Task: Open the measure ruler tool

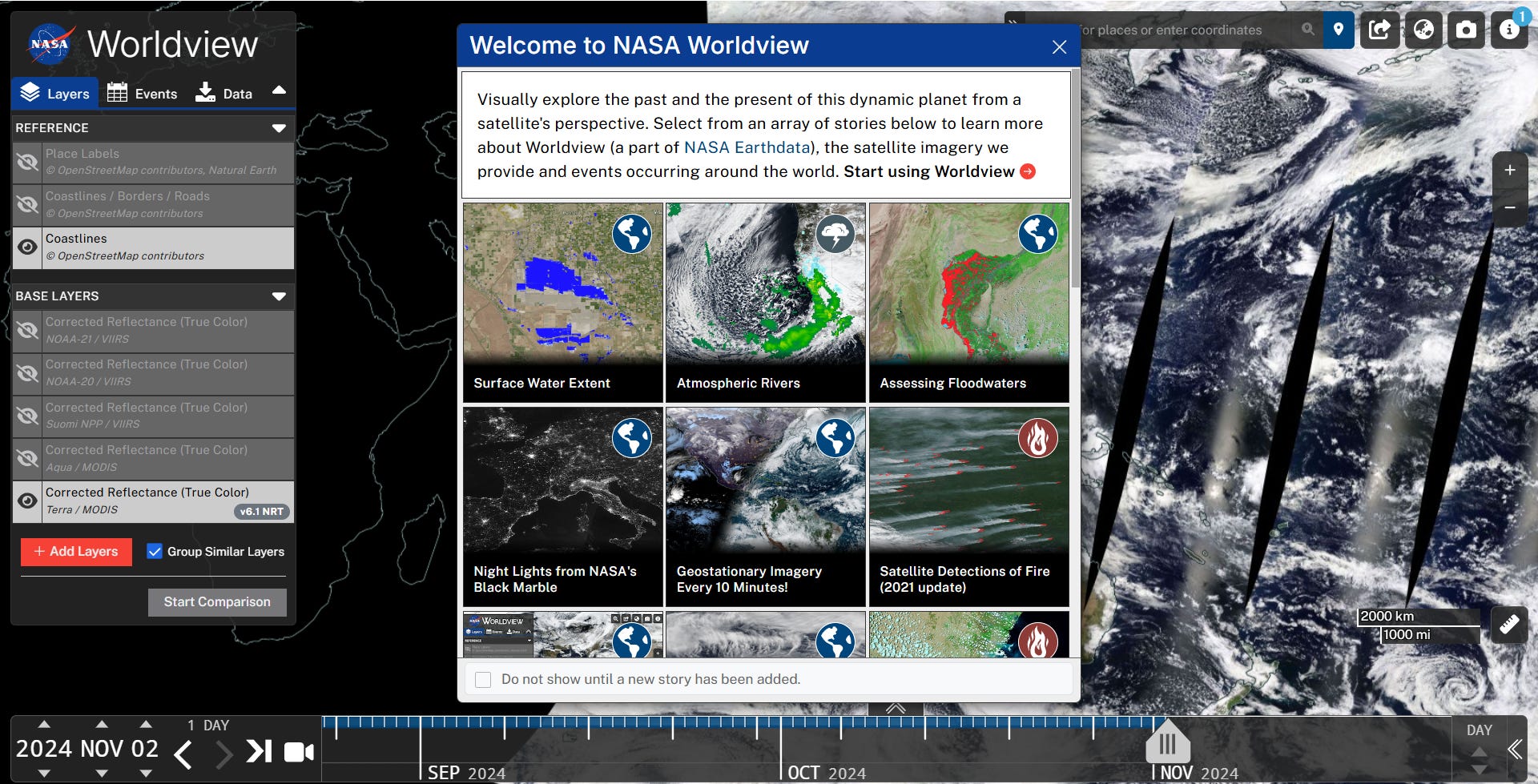Action: point(1509,625)
